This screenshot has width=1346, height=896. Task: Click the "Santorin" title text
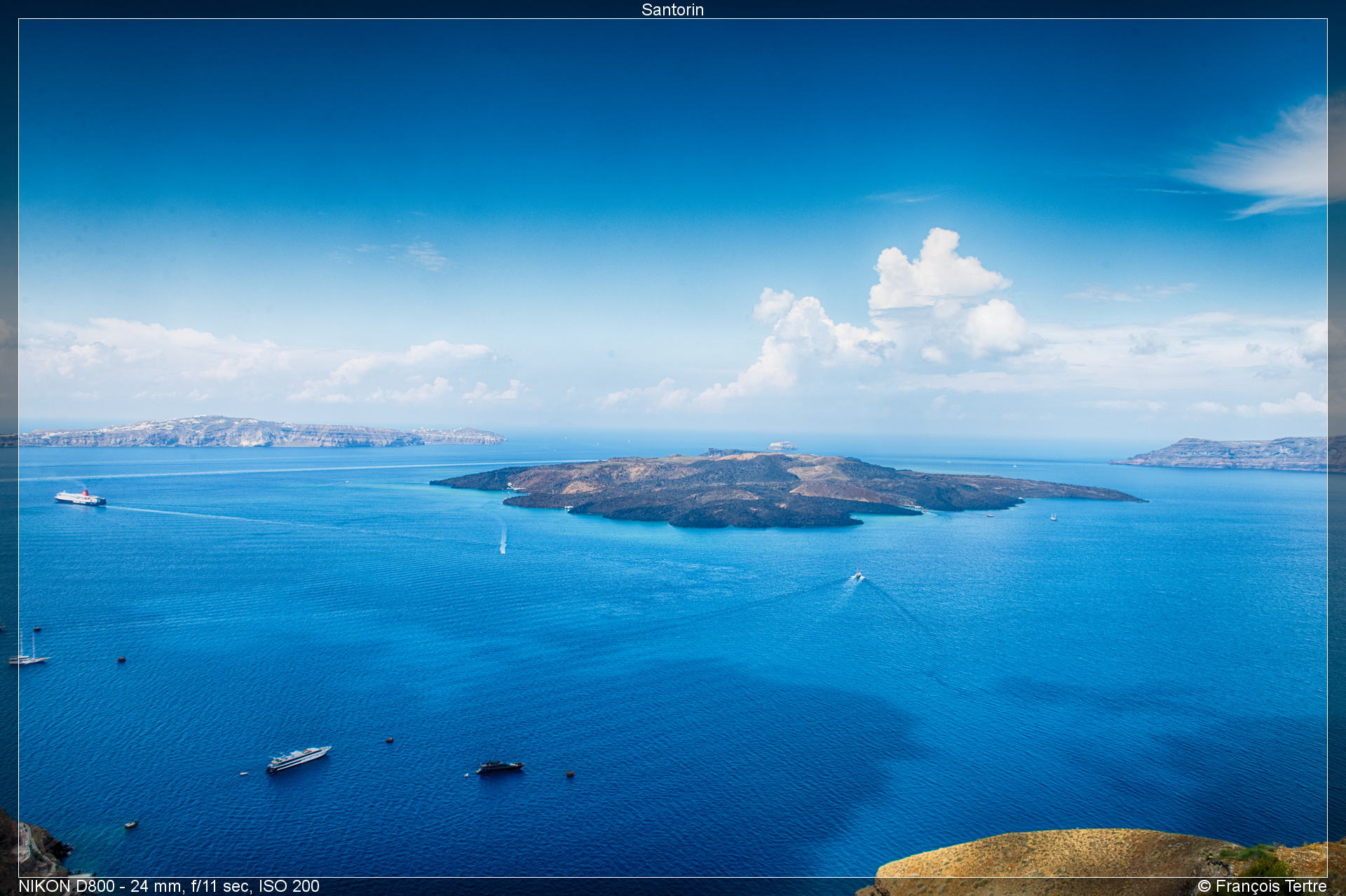672,10
